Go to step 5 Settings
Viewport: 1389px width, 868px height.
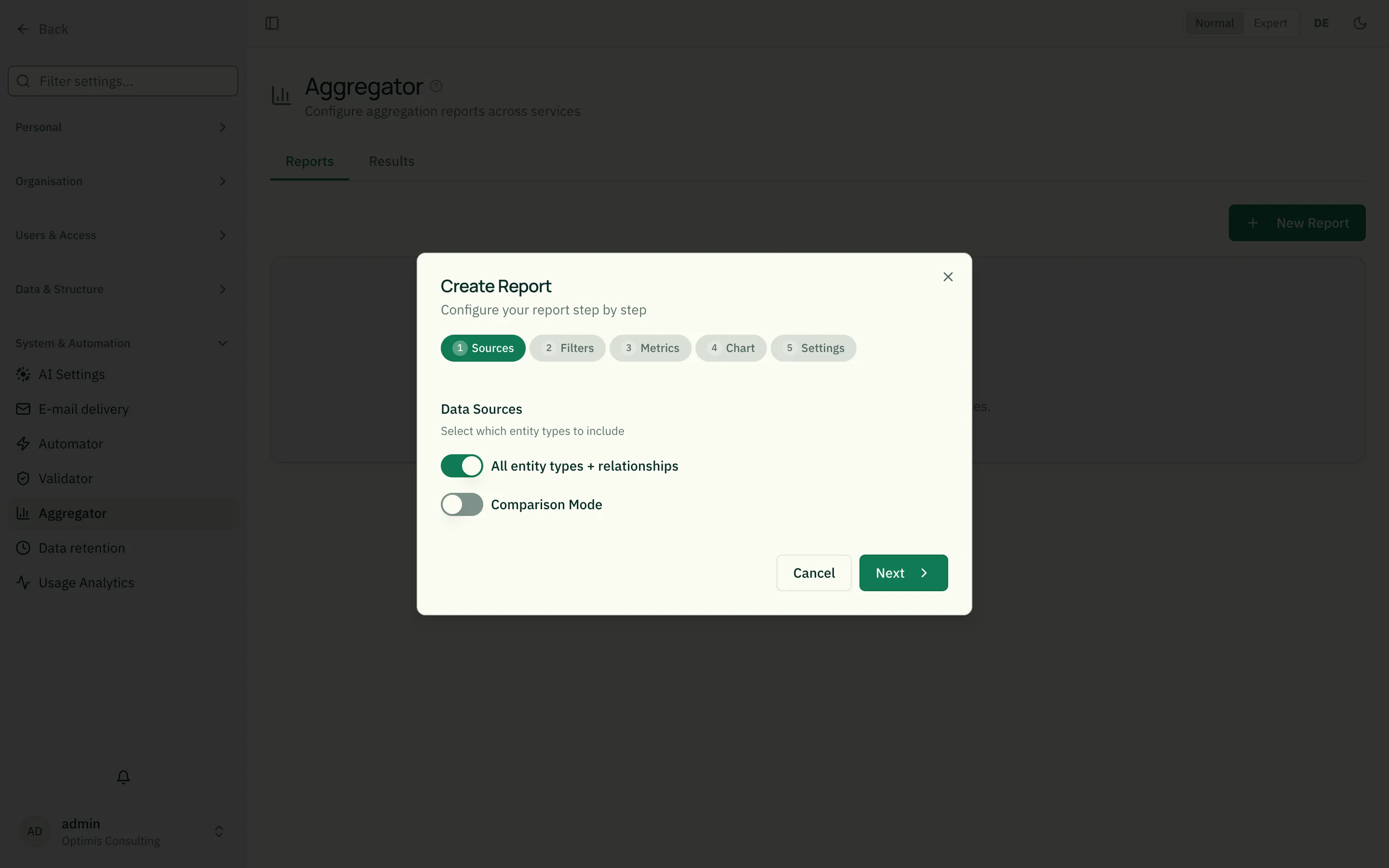pyautogui.click(x=813, y=348)
